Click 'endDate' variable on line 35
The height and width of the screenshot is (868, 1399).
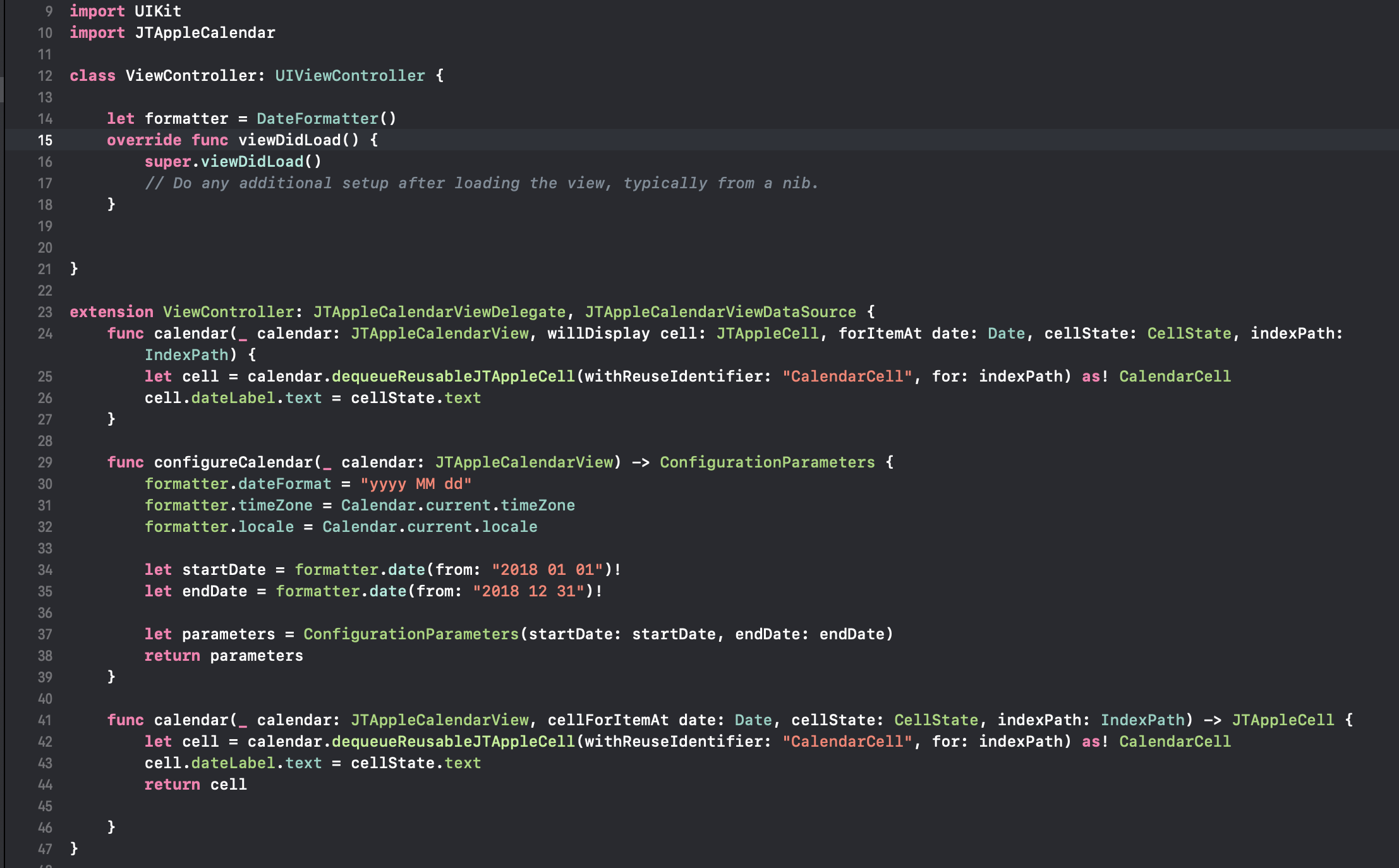(x=215, y=591)
